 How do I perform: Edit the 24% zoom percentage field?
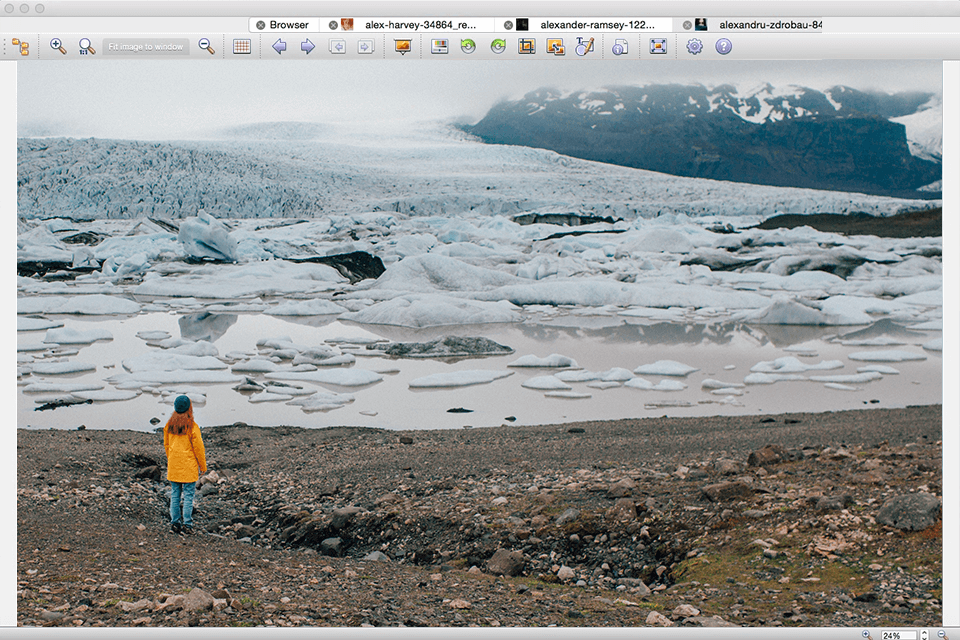coord(898,634)
